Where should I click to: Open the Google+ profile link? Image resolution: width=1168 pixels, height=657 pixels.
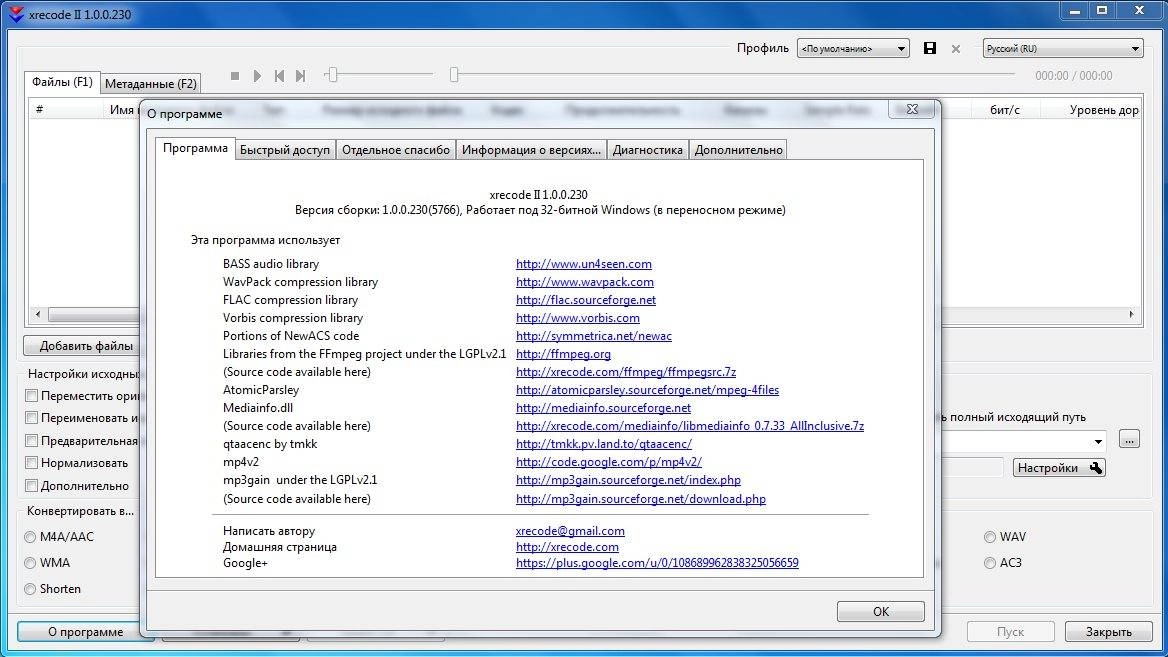point(657,563)
